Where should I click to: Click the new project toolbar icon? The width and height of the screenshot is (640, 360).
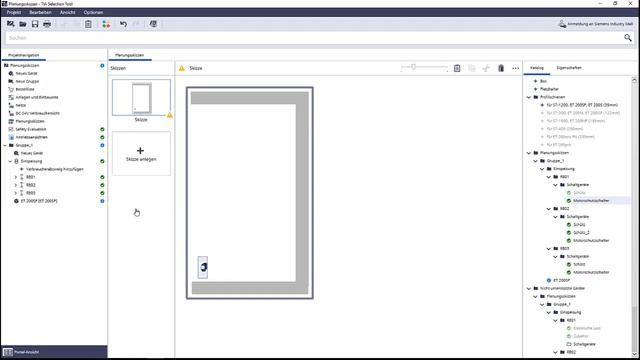(x=11, y=24)
